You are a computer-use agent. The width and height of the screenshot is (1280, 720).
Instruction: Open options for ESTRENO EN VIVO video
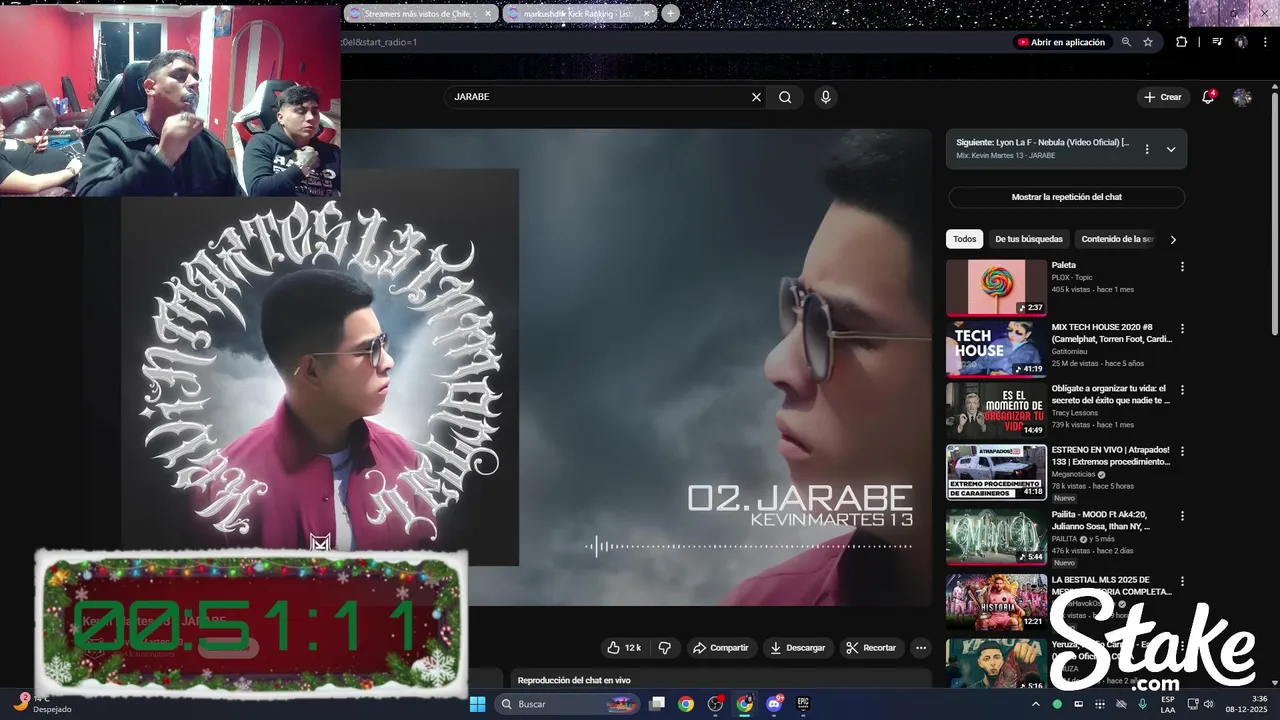click(1182, 452)
